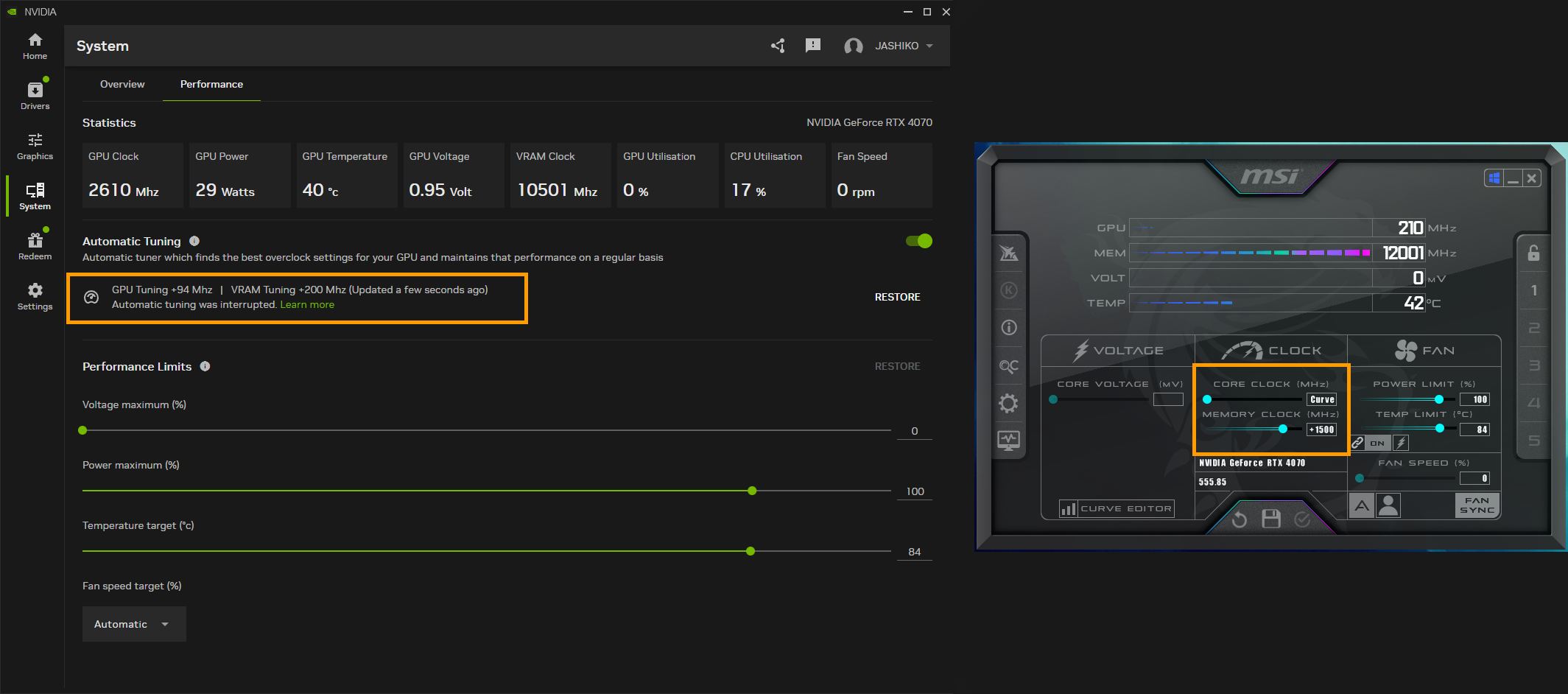
Task: Open the Fan speed target Automatic dropdown
Action: click(x=134, y=624)
